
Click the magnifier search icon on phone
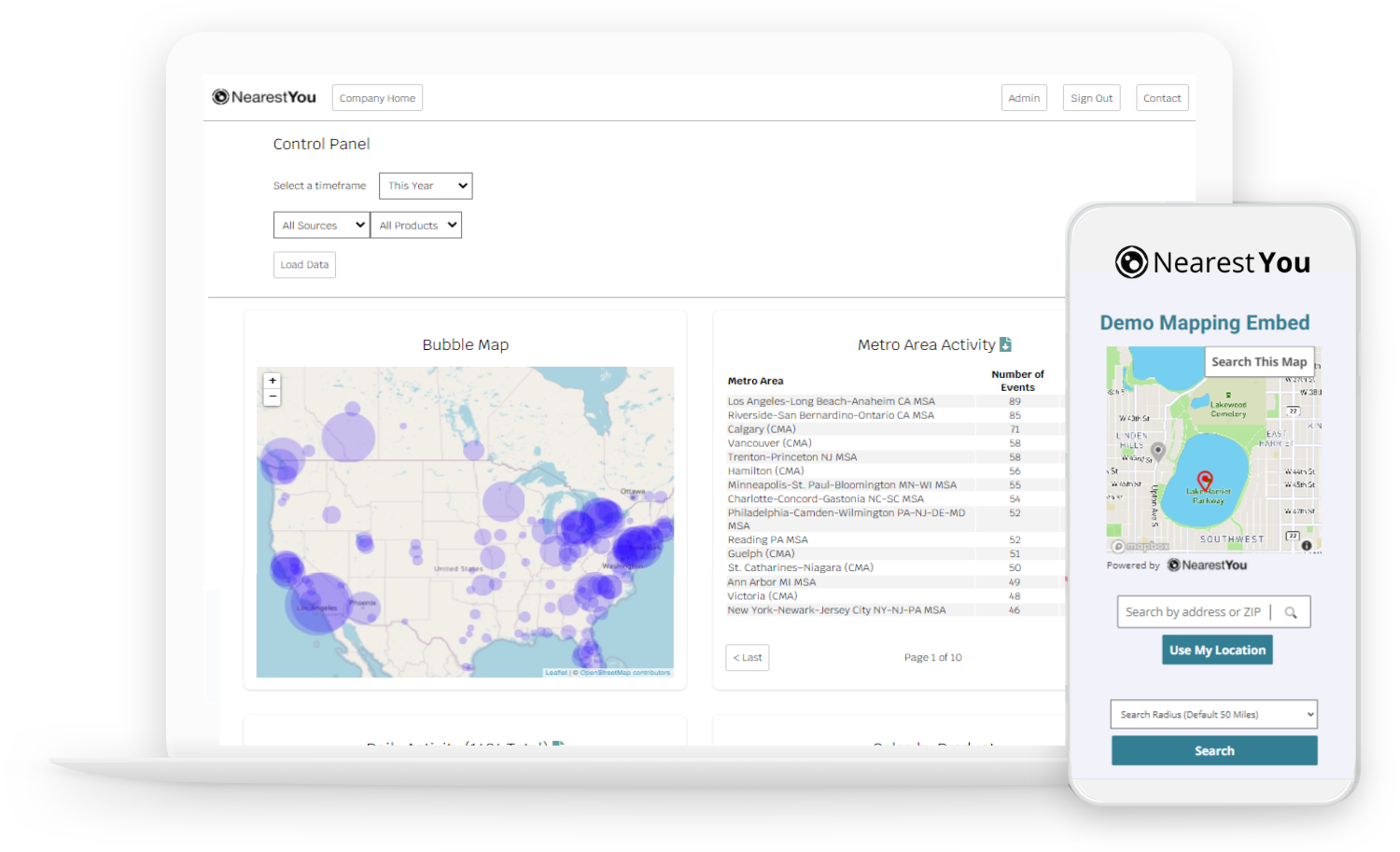point(1291,613)
